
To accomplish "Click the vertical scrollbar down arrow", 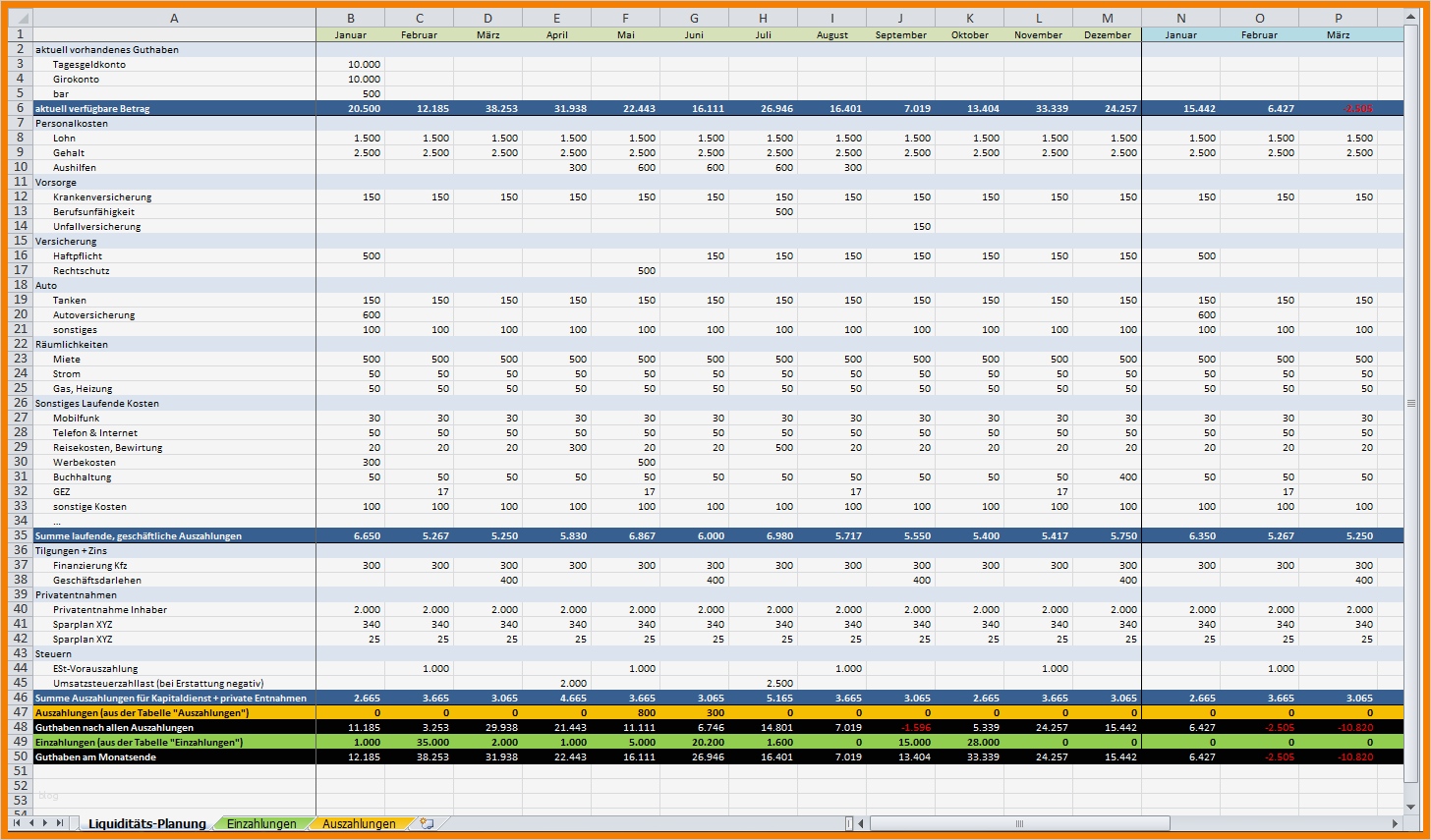I will (1411, 808).
